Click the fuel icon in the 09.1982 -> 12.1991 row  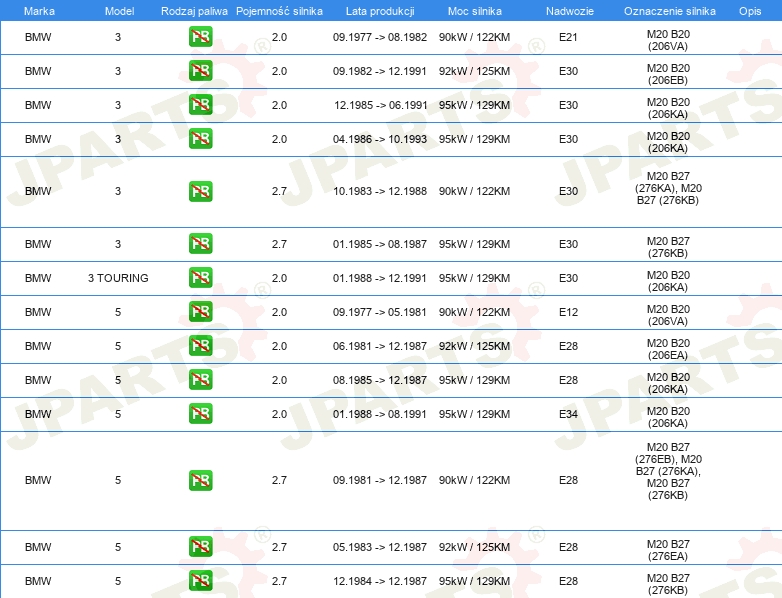(x=200, y=71)
